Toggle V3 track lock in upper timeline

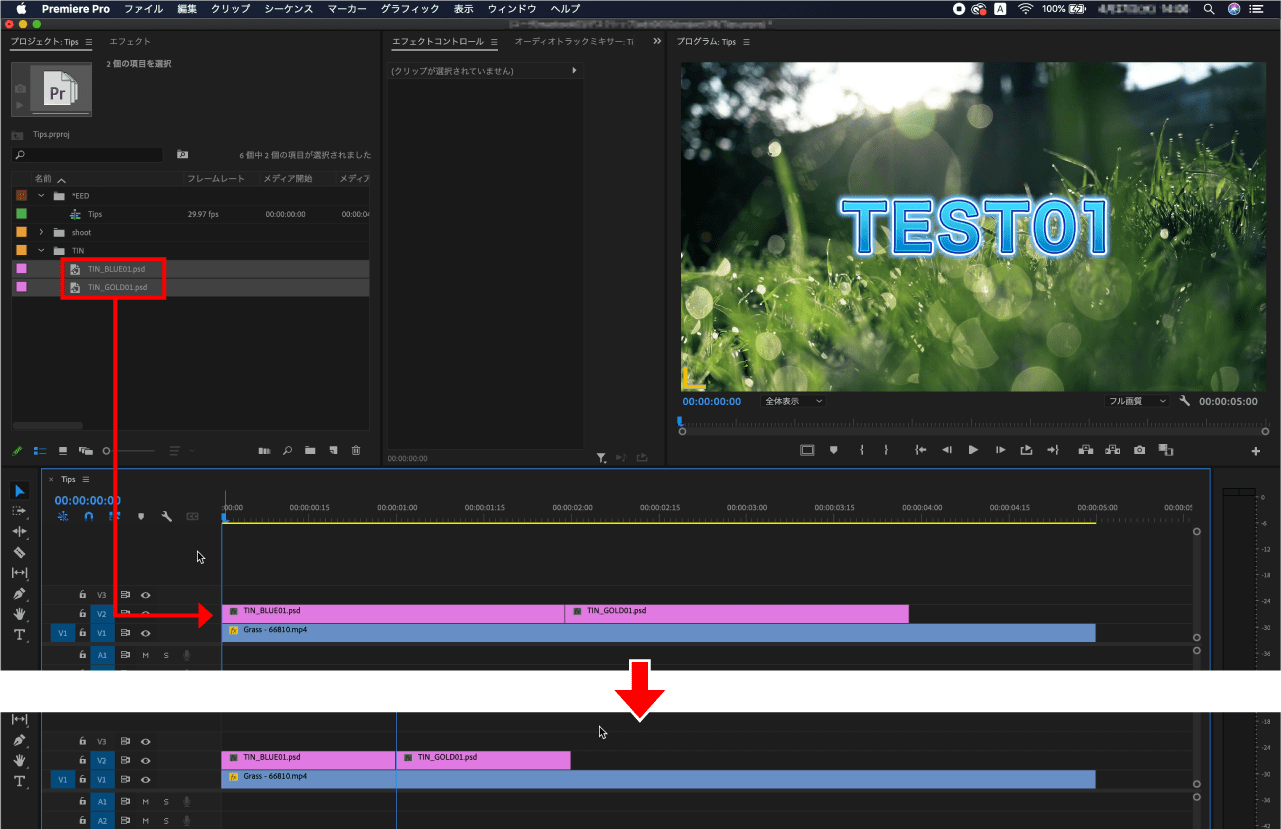[x=83, y=595]
